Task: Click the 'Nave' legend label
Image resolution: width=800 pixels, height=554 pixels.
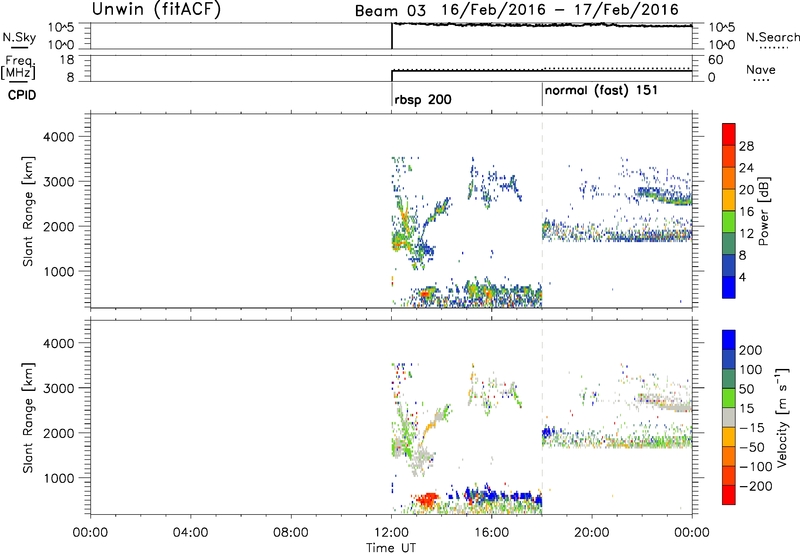Action: click(761, 69)
